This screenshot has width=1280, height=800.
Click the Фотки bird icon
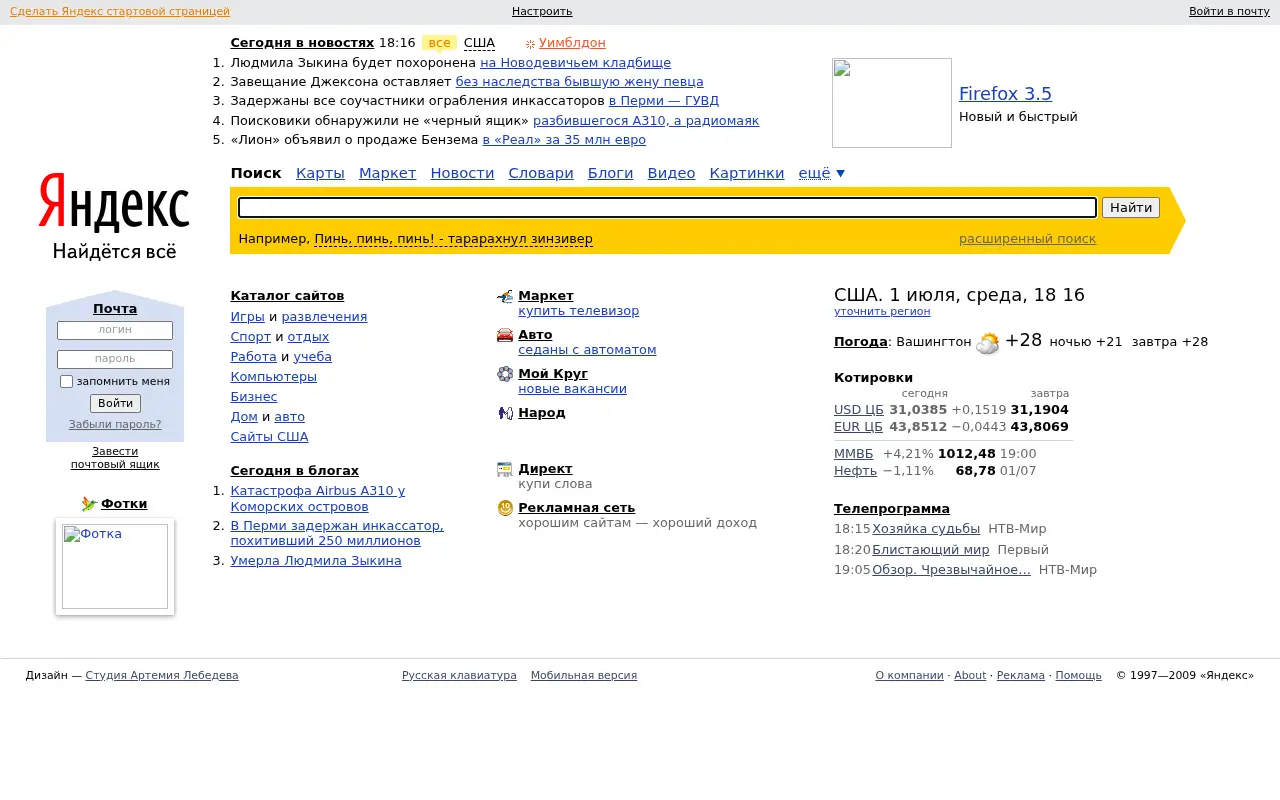click(x=89, y=504)
